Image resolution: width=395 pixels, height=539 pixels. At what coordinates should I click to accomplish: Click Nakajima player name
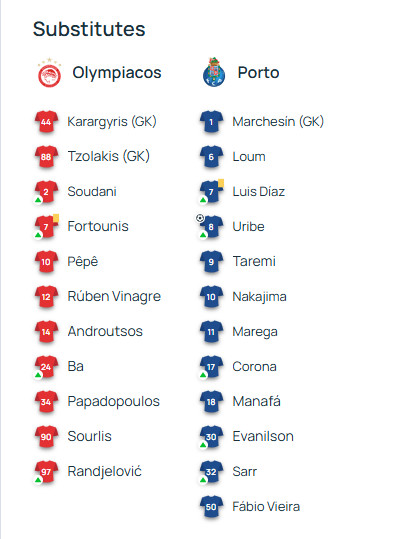(x=260, y=297)
